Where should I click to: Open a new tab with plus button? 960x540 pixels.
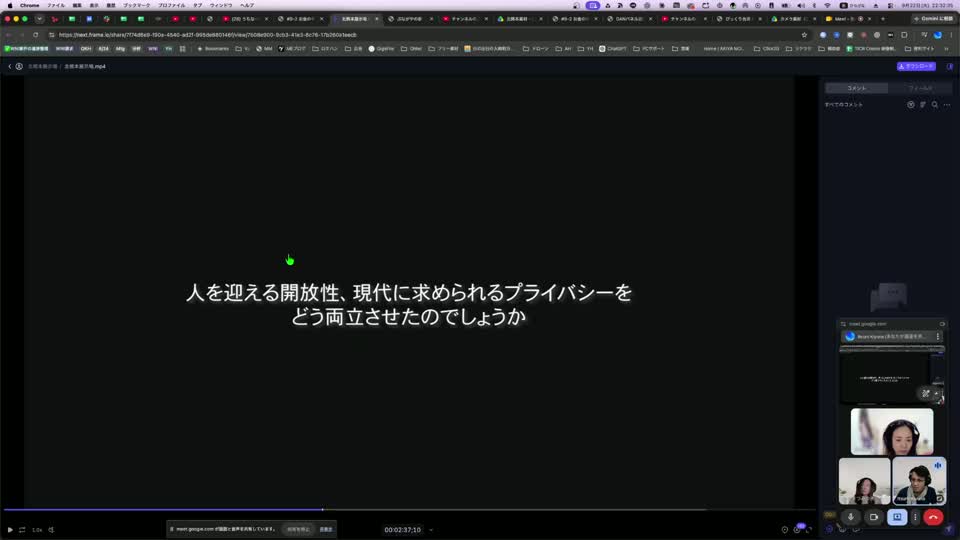tap(882, 19)
